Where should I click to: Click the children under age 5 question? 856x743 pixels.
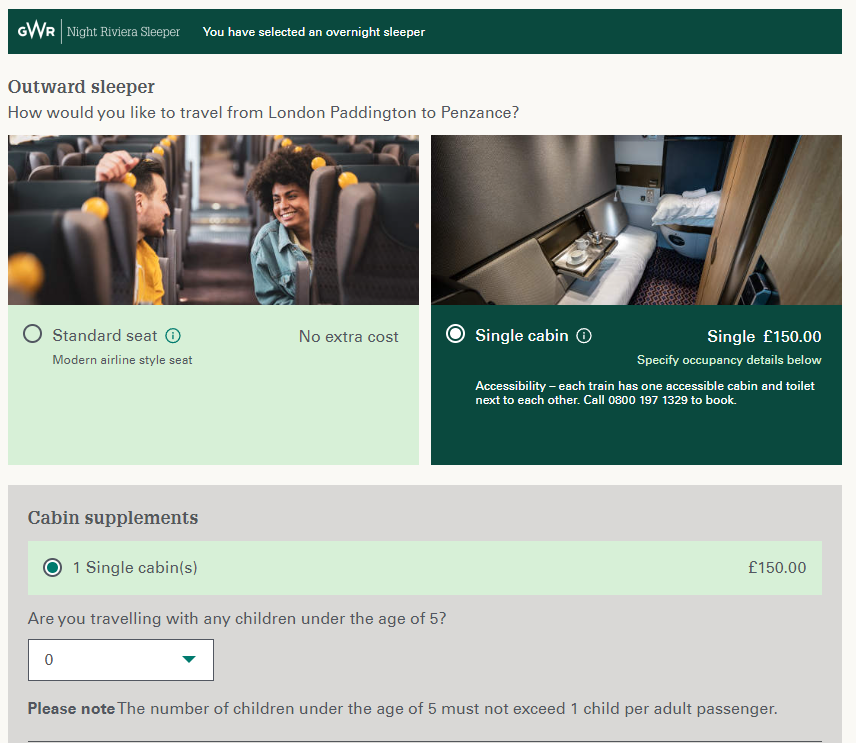click(x=237, y=619)
